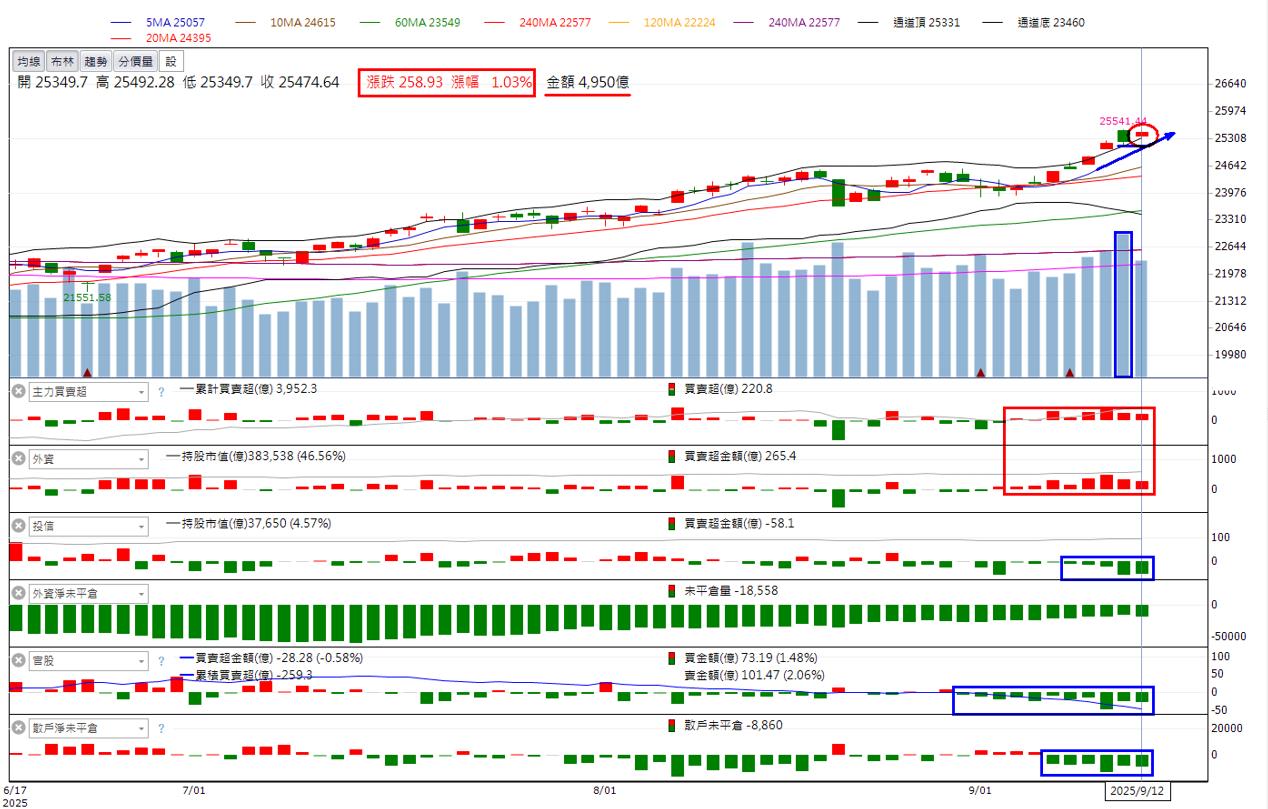Click the 設 settings button
The image size is (1268, 809).
pos(170,62)
